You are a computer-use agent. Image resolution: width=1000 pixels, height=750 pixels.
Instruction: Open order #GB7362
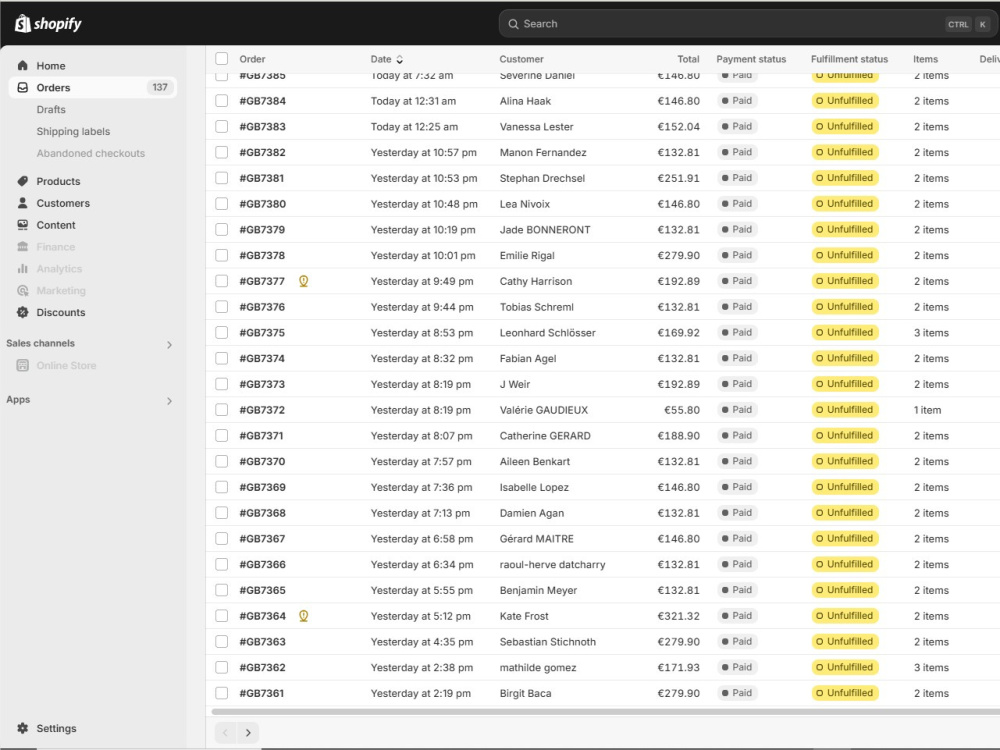(x=262, y=668)
